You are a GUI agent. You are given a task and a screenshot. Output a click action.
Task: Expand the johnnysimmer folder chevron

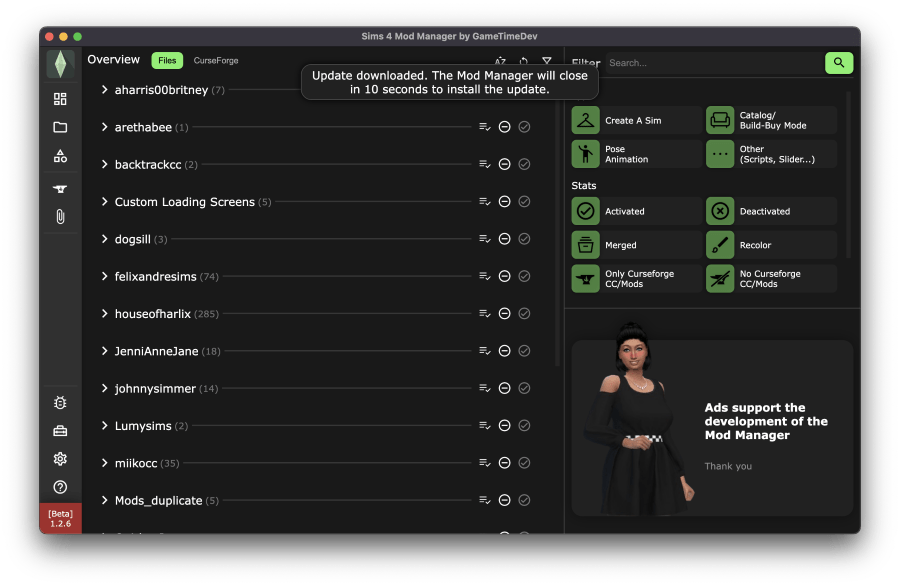pos(104,388)
